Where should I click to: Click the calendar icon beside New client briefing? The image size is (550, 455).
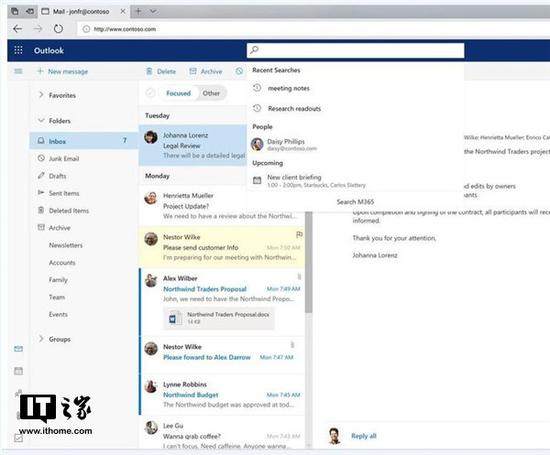pyautogui.click(x=257, y=180)
